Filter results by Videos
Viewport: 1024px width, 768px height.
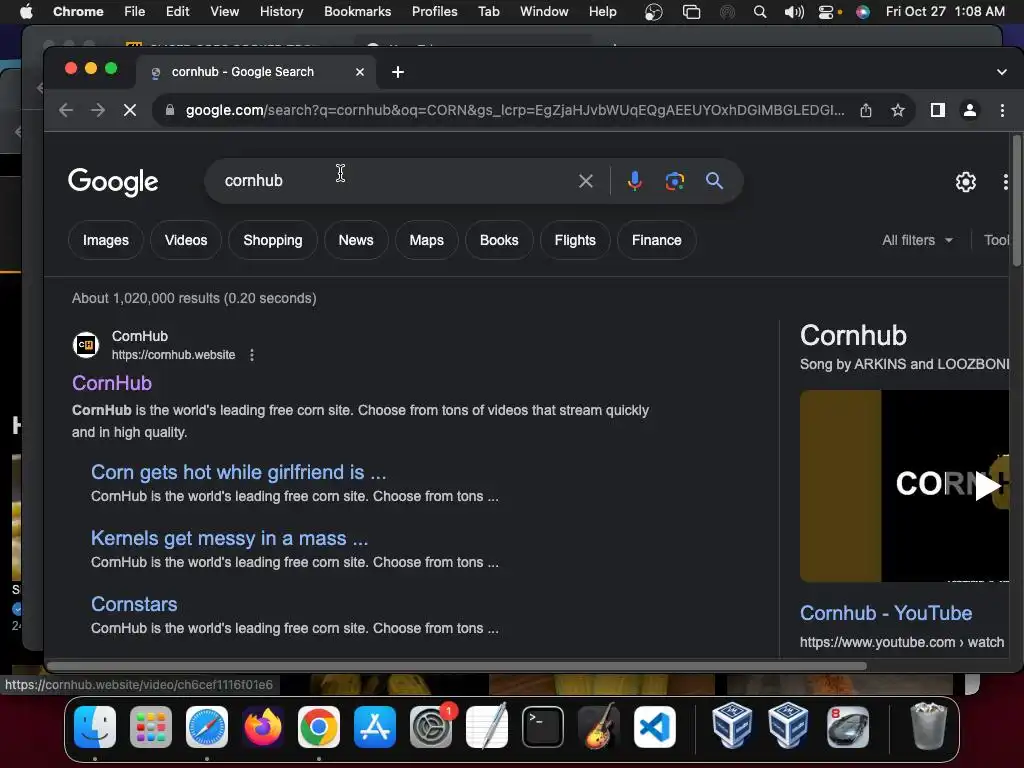coord(186,240)
